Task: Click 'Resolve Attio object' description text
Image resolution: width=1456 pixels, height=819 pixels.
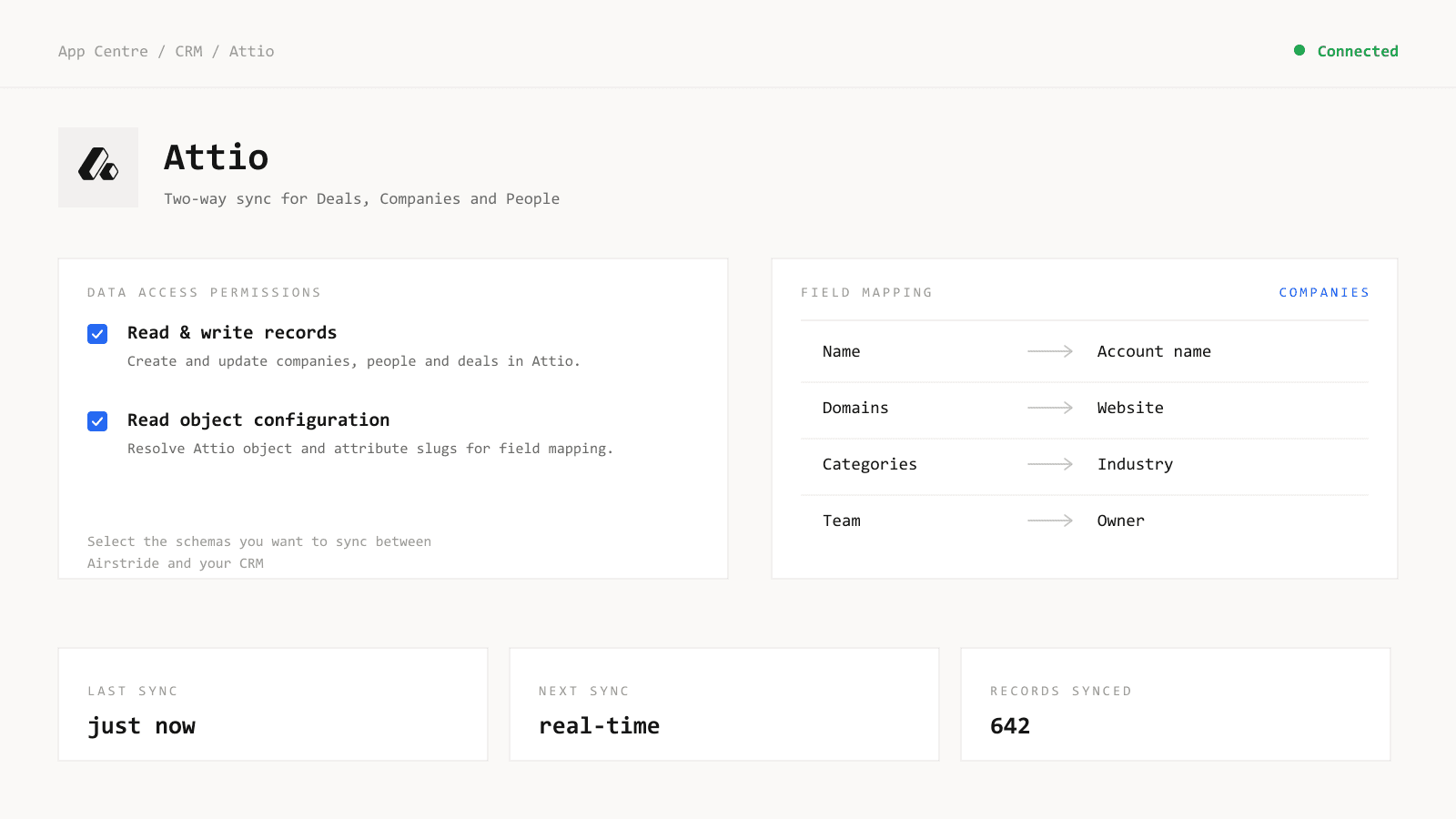Action: [x=370, y=449]
